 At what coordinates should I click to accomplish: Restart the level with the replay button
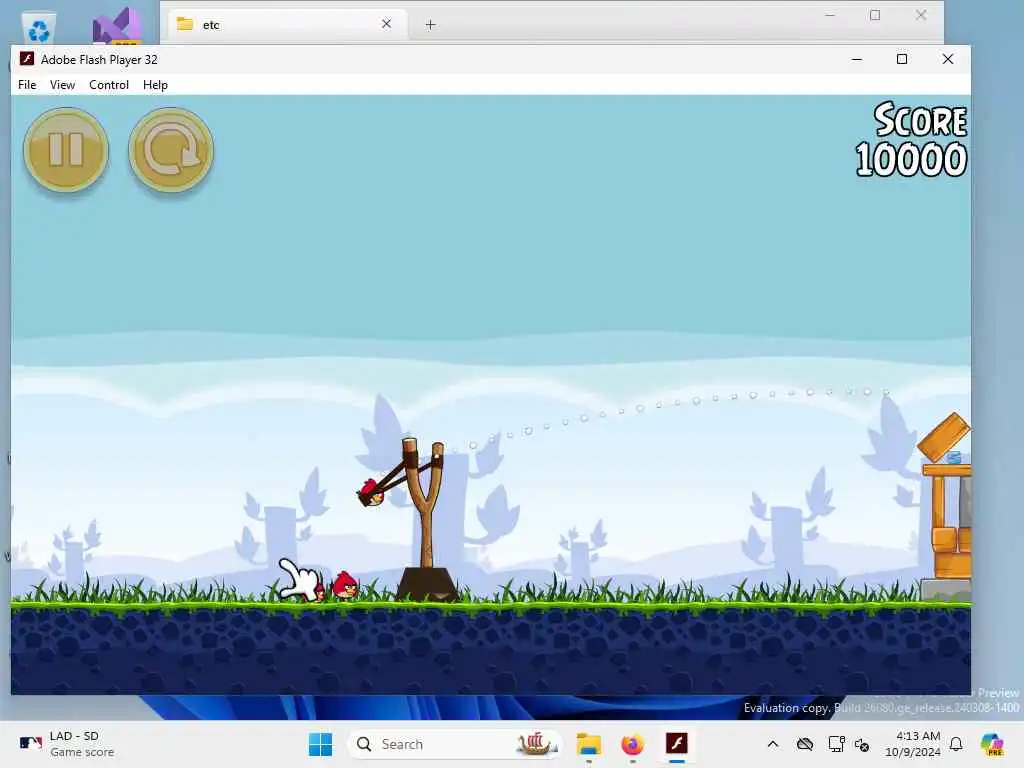[171, 150]
